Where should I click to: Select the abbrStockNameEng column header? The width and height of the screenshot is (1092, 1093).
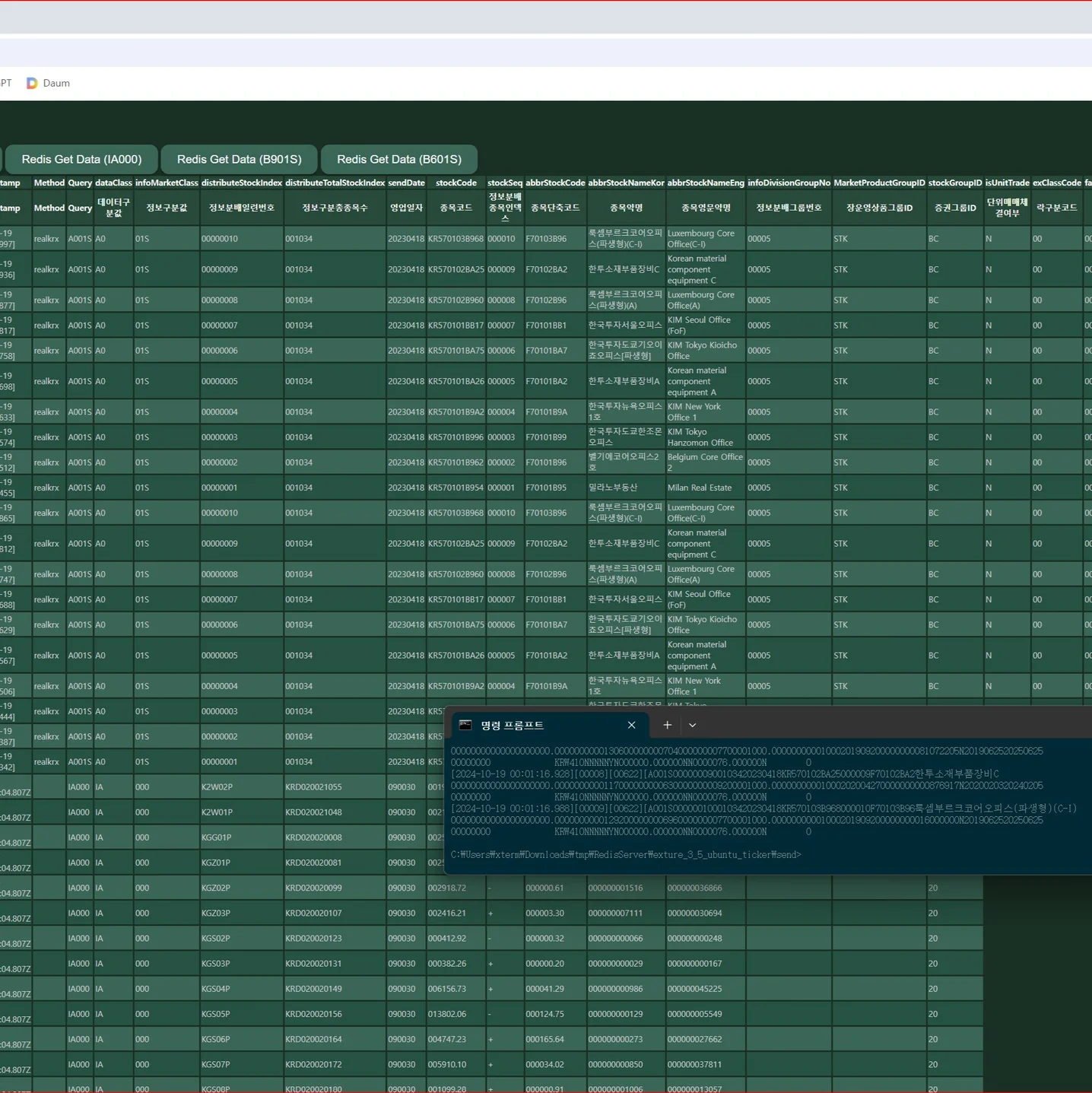click(706, 183)
